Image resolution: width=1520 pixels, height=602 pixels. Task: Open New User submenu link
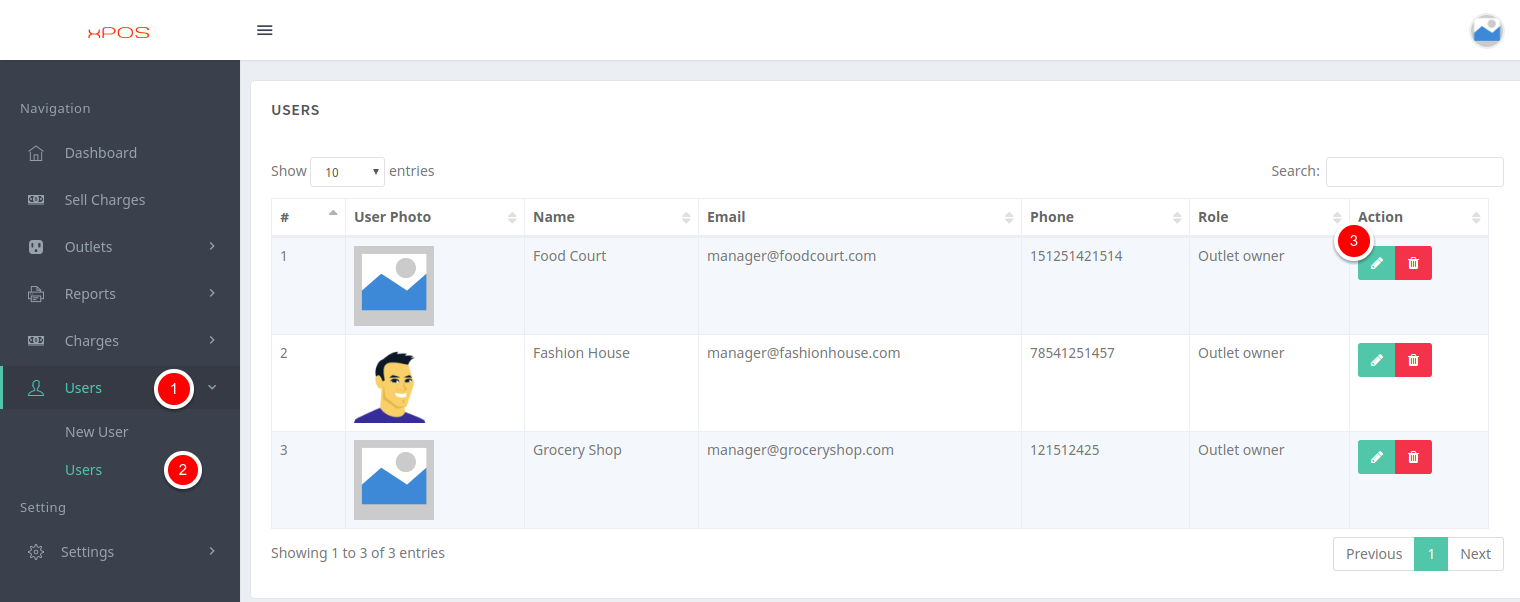[x=97, y=432]
